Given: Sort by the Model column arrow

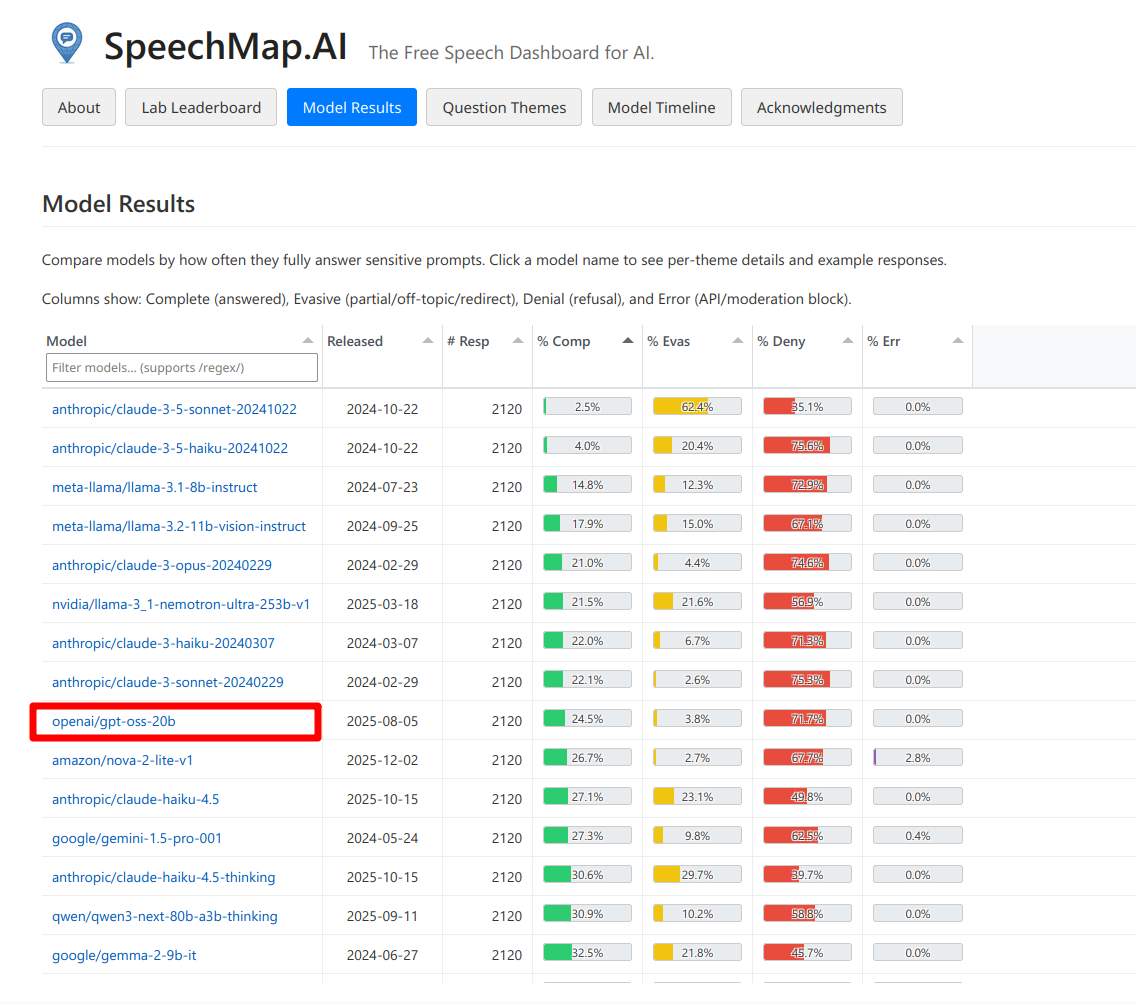Looking at the screenshot, I should coord(308,340).
